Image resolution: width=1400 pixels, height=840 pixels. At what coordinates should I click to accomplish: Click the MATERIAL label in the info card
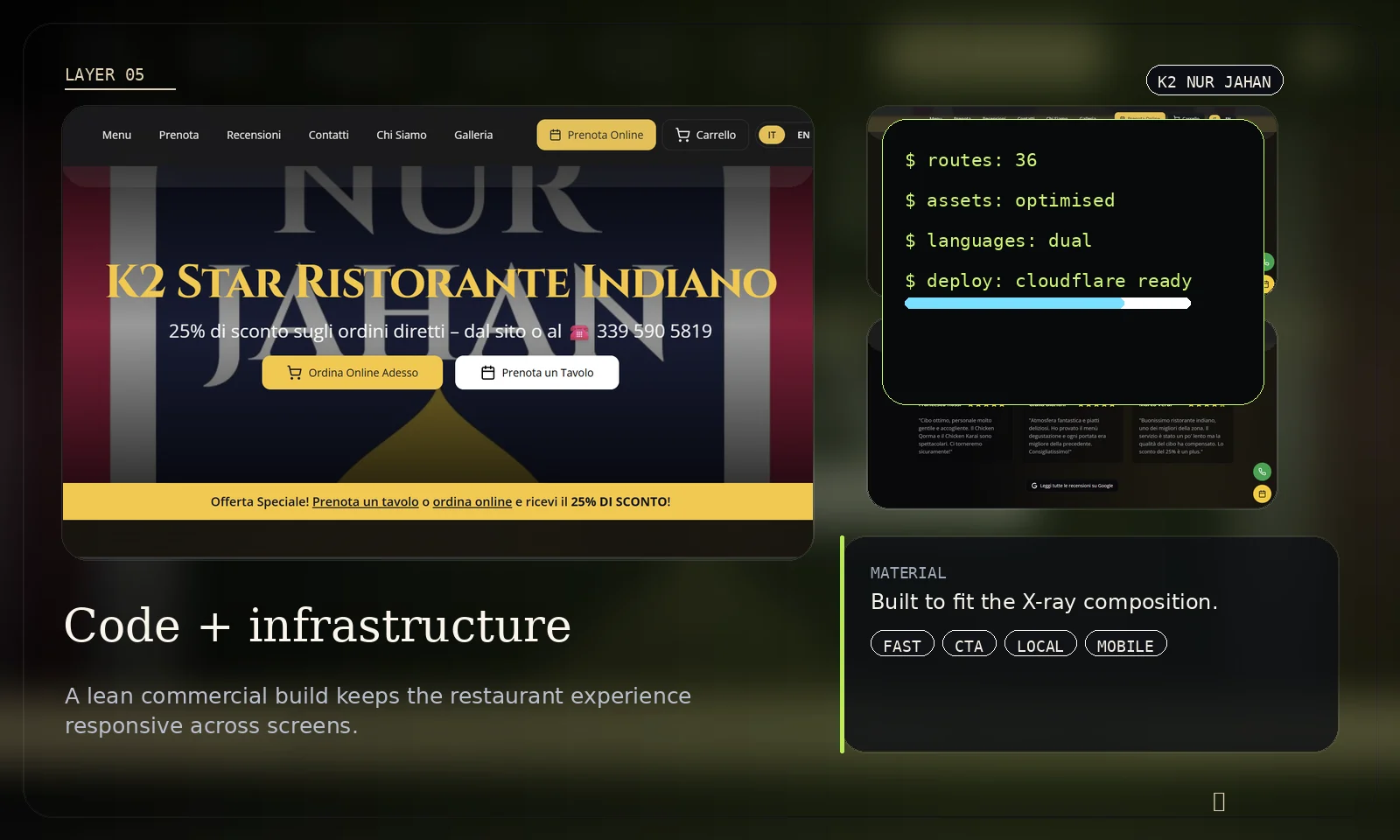coord(908,573)
